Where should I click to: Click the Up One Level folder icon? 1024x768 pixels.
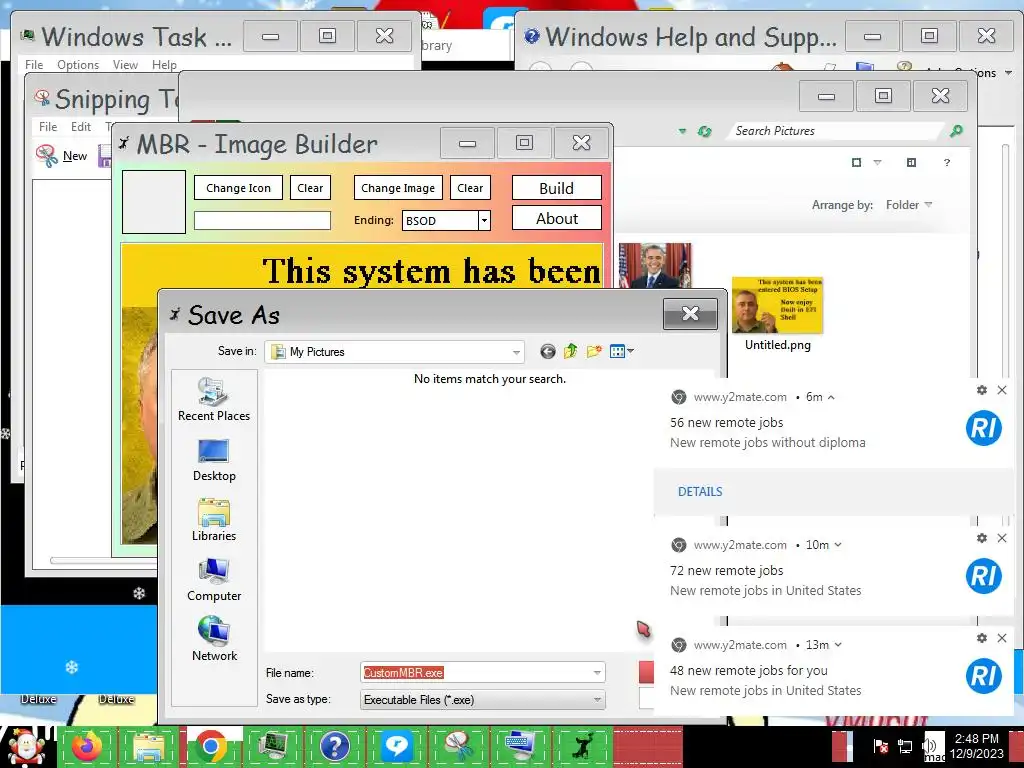(571, 351)
